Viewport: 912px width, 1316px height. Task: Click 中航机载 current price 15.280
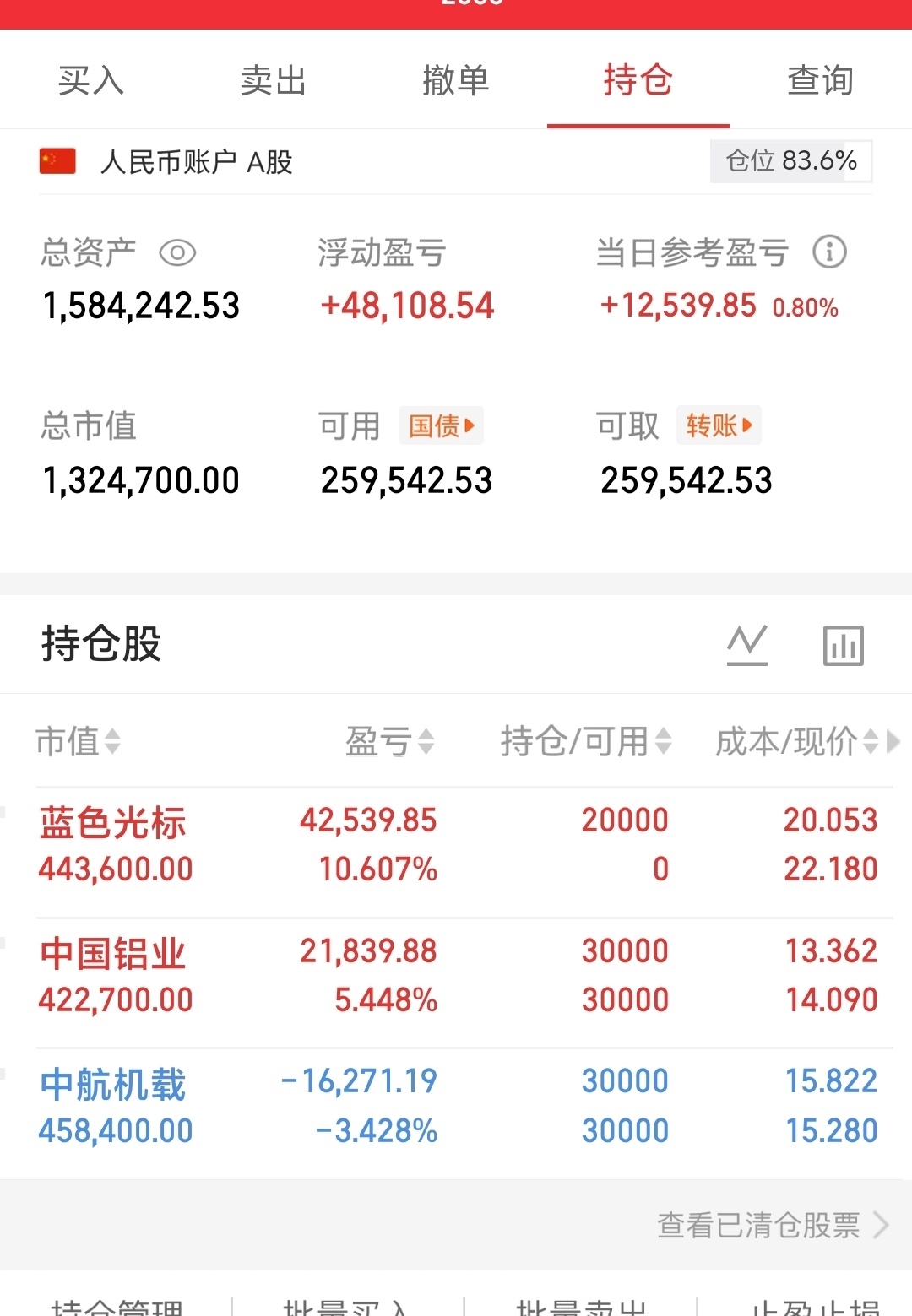(x=832, y=1130)
